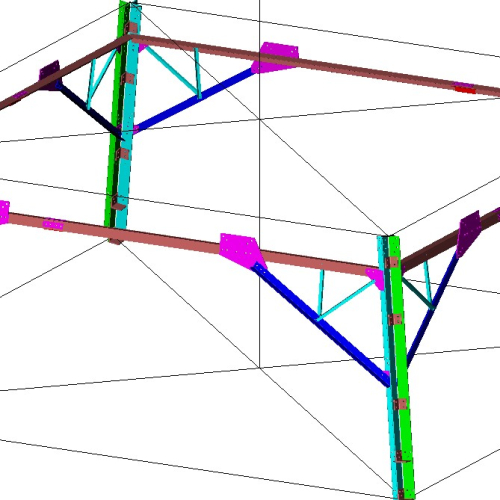Click the dark teal strut beside right column
500x500 pixels.
[x=418, y=293]
